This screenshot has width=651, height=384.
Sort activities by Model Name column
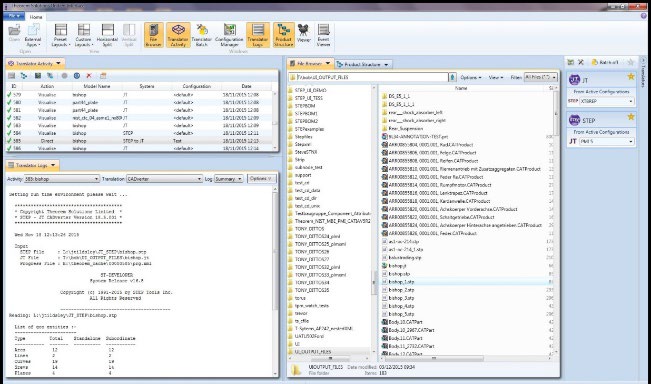pyautogui.click(x=97, y=86)
